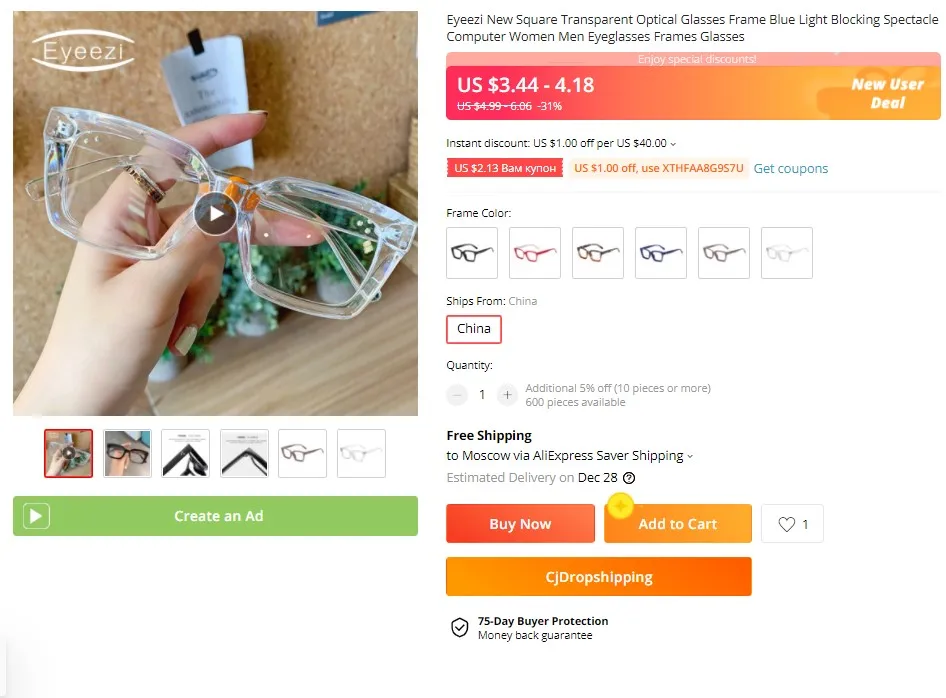Open the Get coupons link
This screenshot has width=946, height=698.
791,169
